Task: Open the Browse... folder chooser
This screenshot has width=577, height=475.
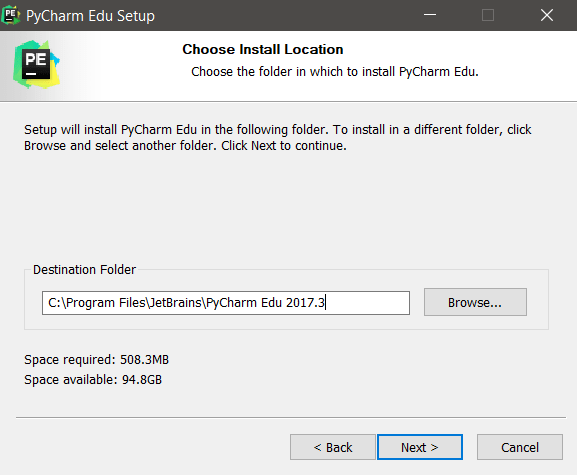Action: (475, 302)
